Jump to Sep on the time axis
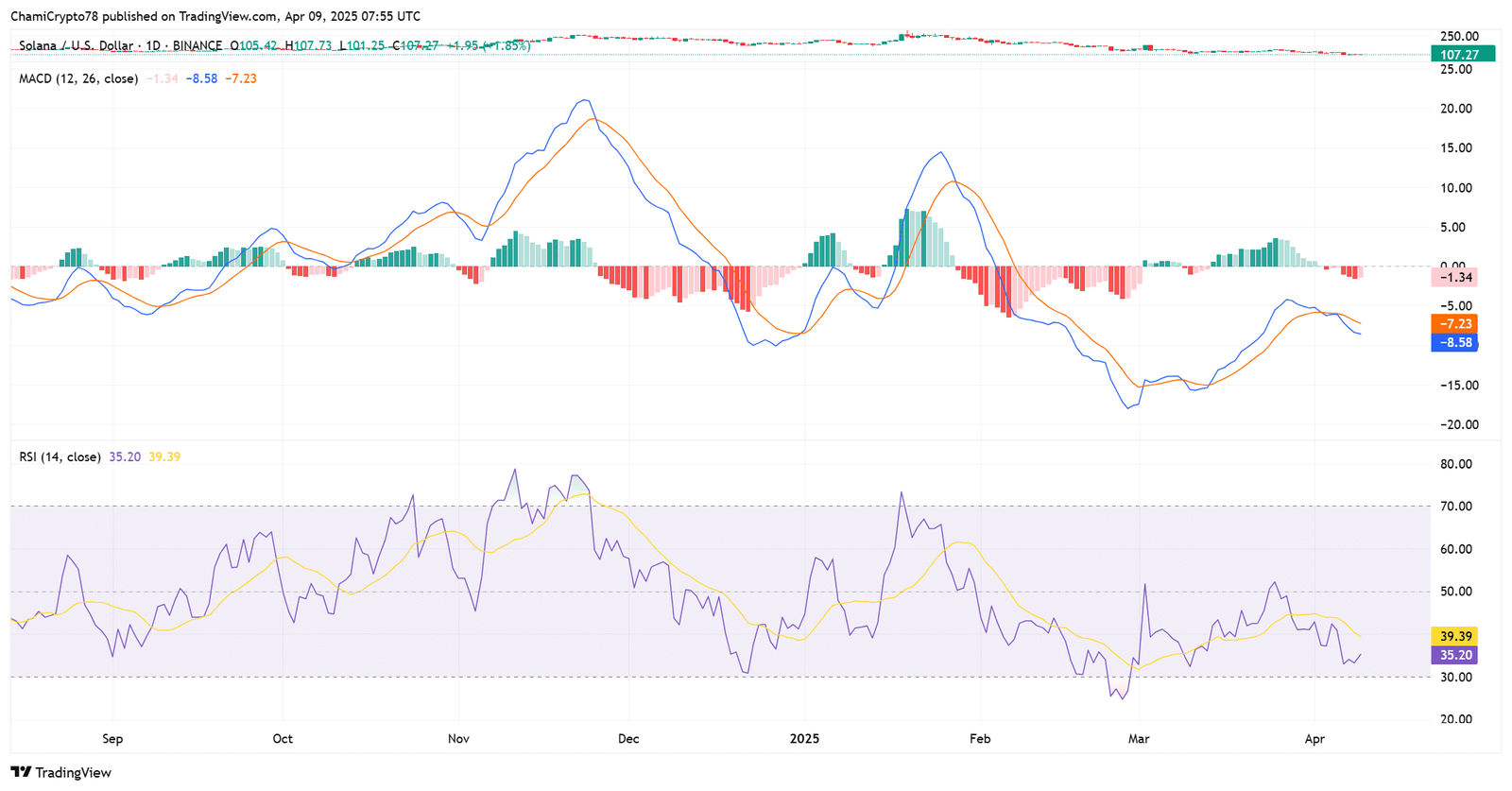Screen dimensions: 1512x791 [x=112, y=739]
